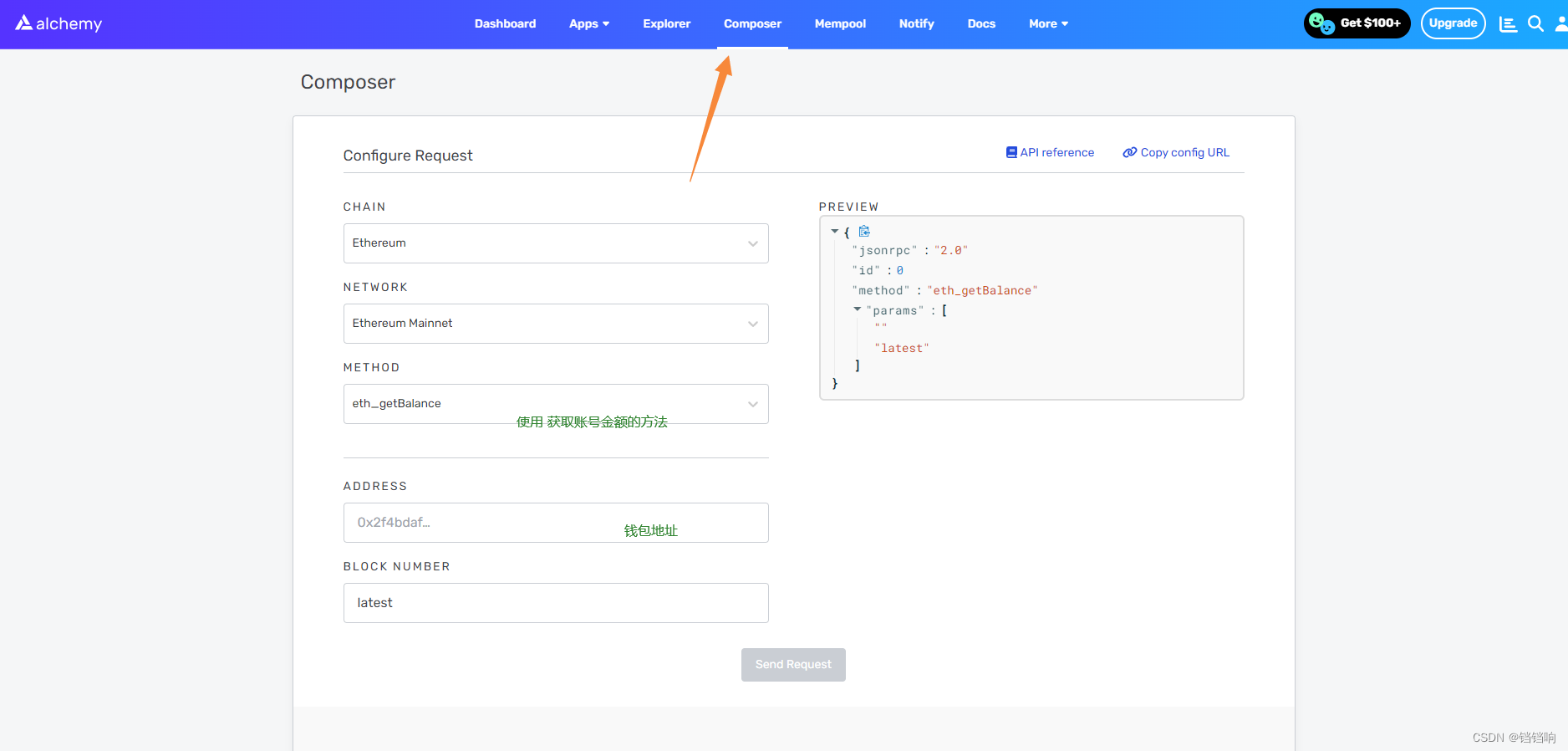The width and height of the screenshot is (1568, 751).
Task: Collapse the params array in preview
Action: 857,309
